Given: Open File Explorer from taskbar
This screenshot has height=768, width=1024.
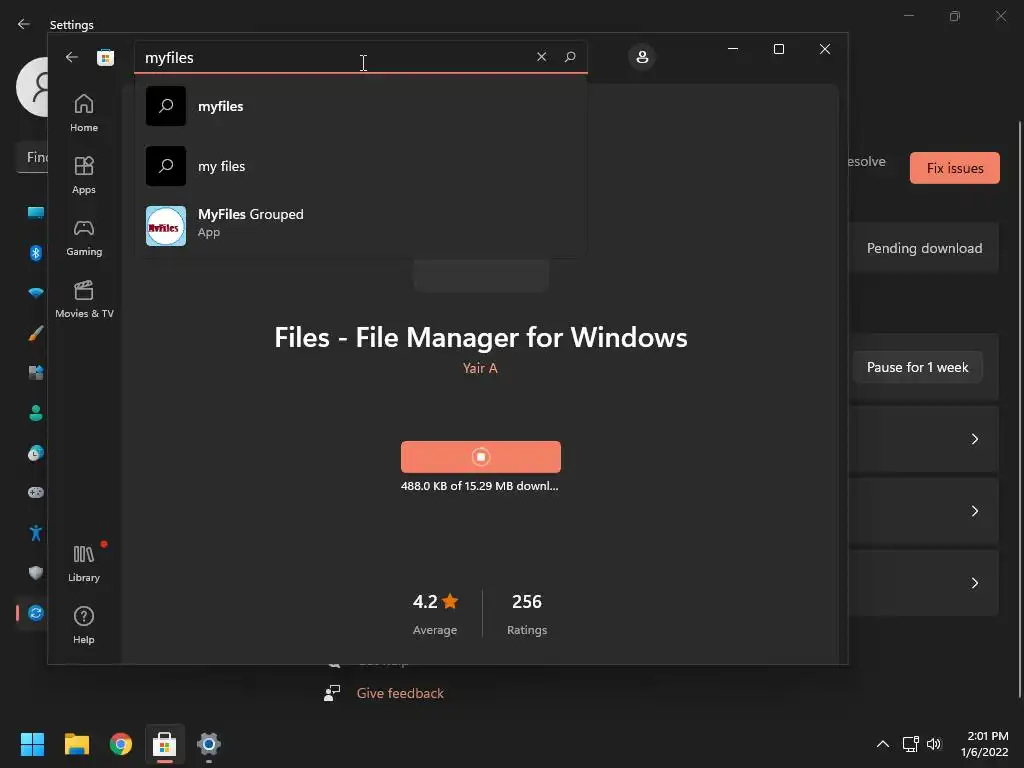Looking at the screenshot, I should tap(76, 744).
